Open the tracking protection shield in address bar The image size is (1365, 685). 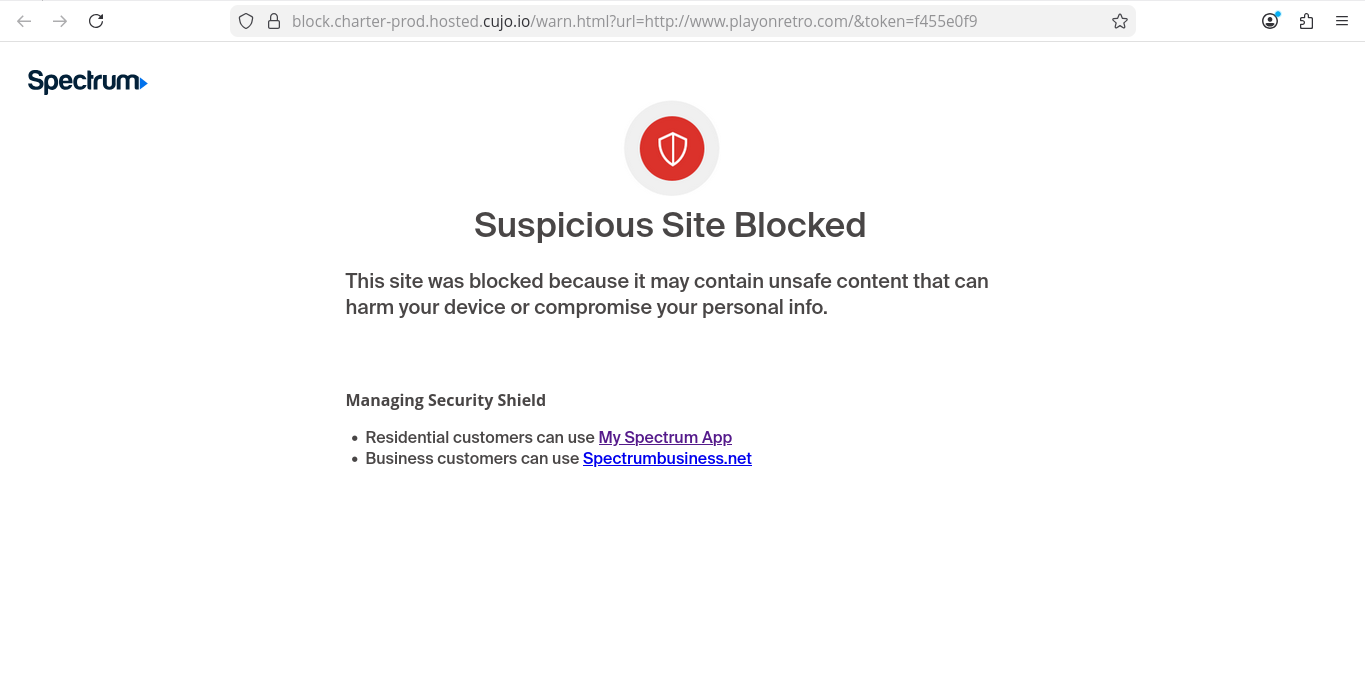point(246,21)
